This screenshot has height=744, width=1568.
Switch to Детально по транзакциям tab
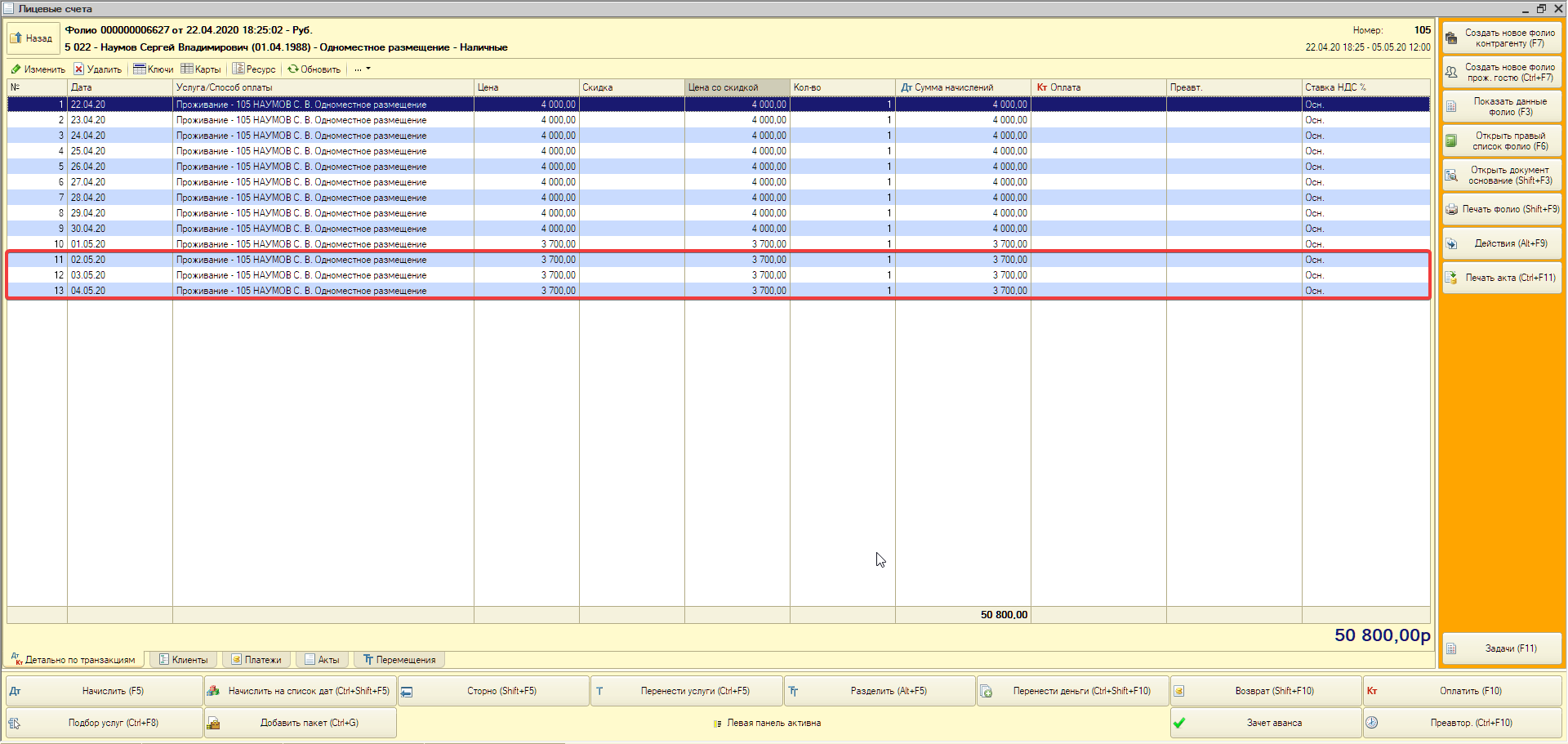(x=75, y=660)
